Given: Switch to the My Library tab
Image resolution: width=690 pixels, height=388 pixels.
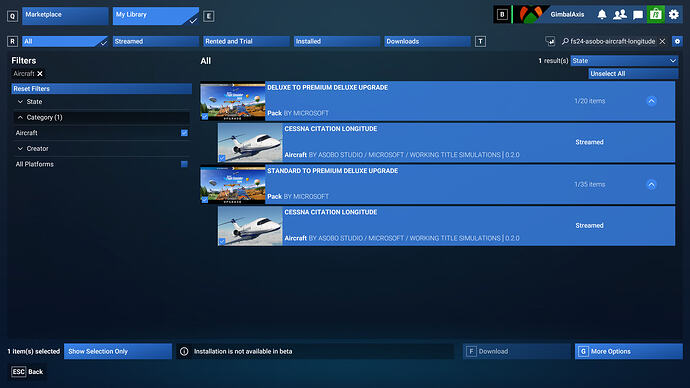Looking at the screenshot, I should pos(156,16).
